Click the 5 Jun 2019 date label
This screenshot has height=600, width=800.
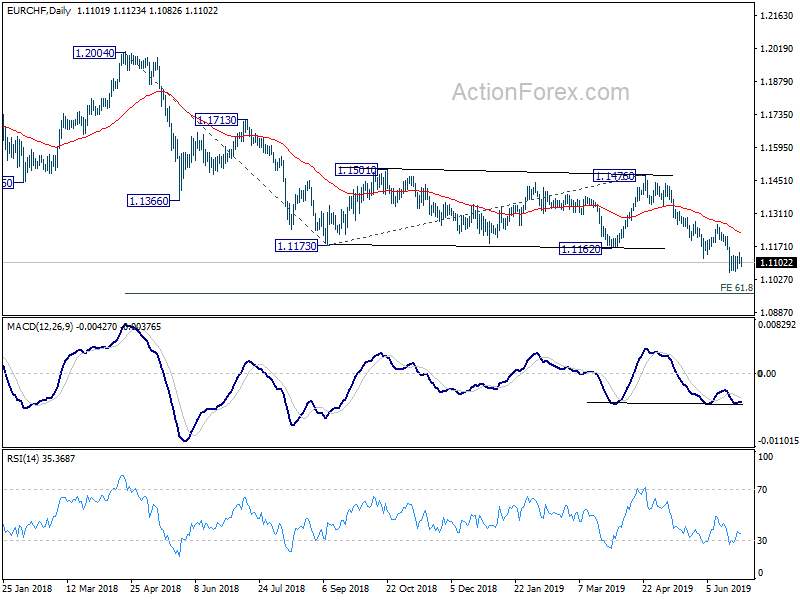(x=729, y=588)
